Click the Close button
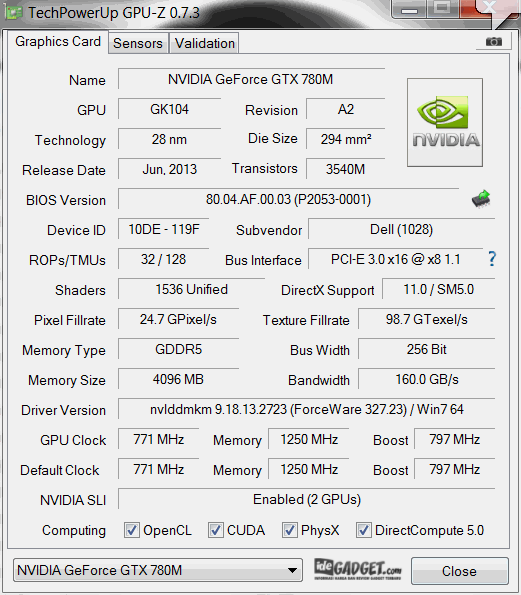The width and height of the screenshot is (521, 595). pos(460,571)
